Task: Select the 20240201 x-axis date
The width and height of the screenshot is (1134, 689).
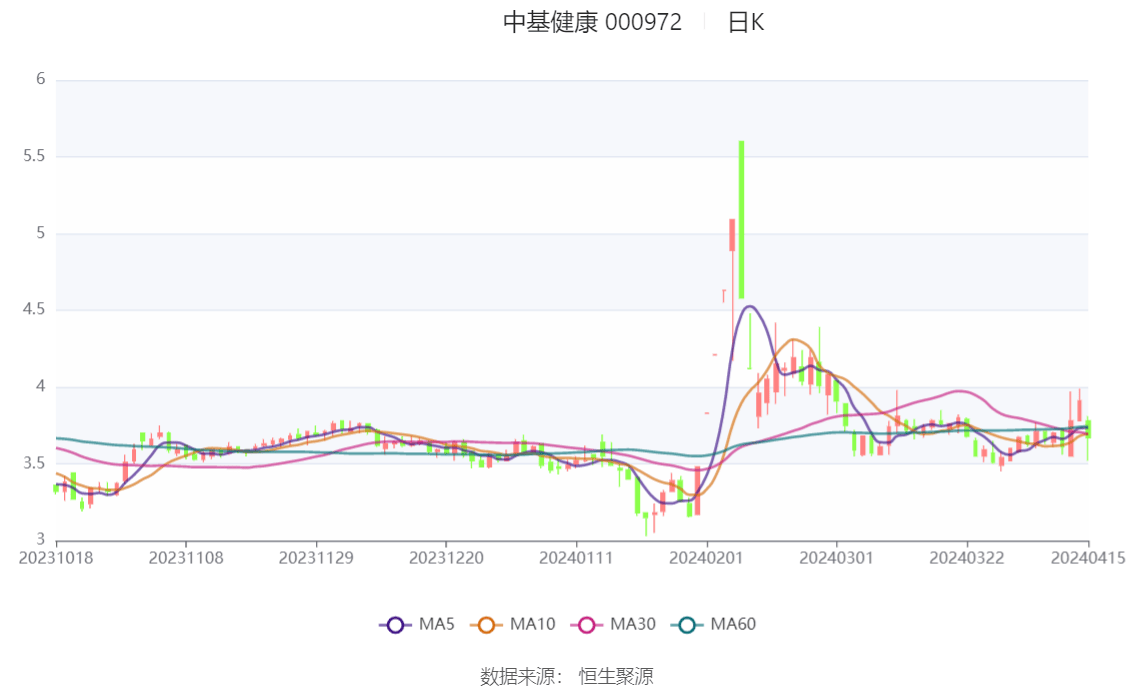Action: [706, 557]
